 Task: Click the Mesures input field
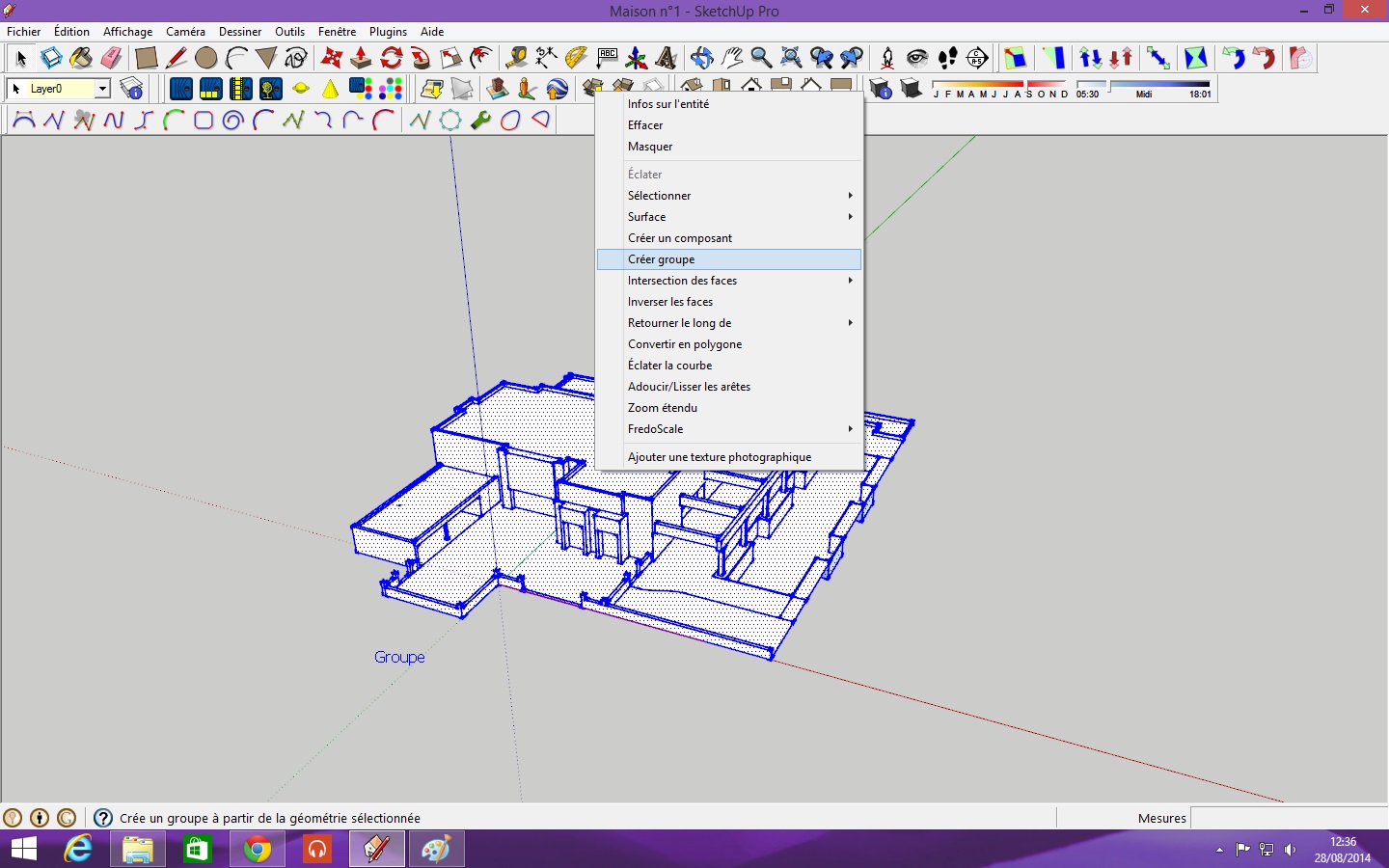[x=1288, y=818]
